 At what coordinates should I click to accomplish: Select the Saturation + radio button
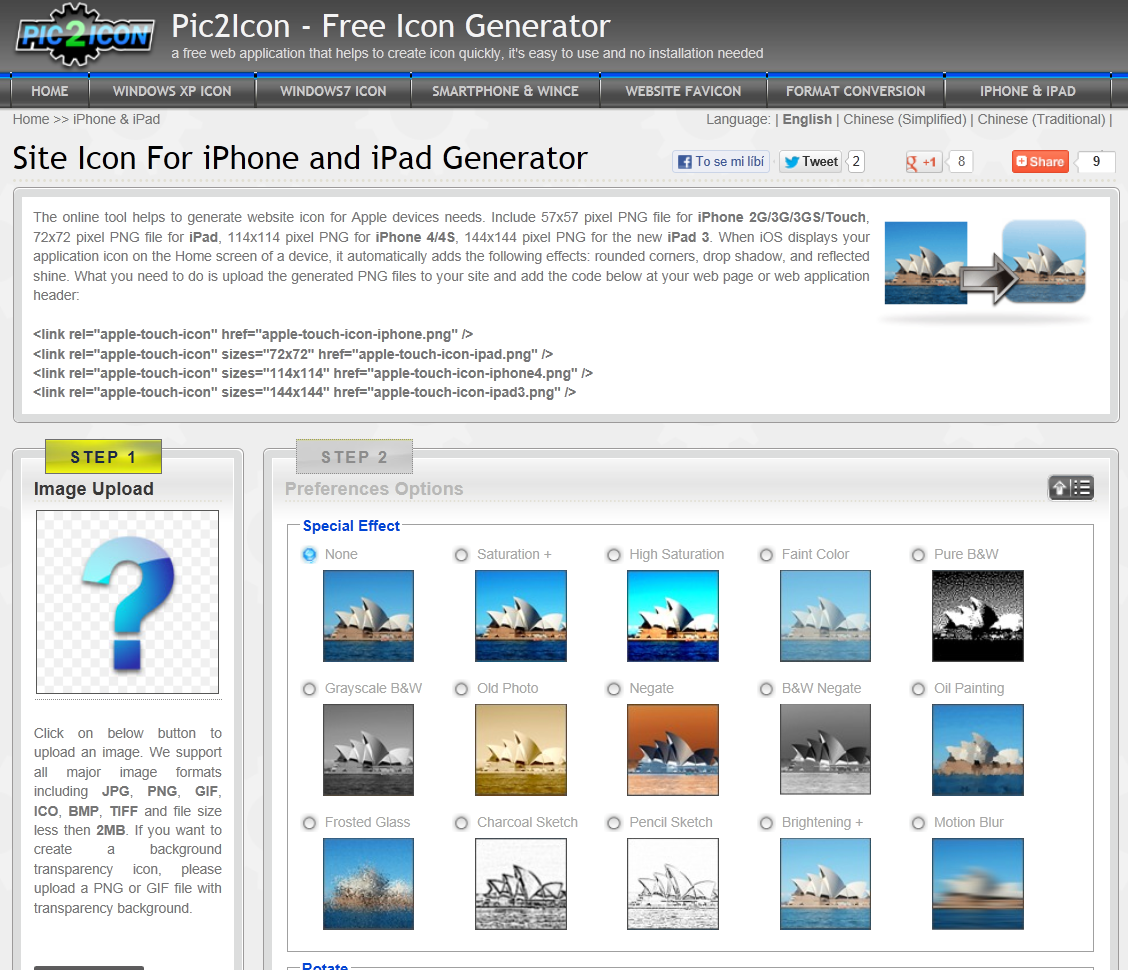[461, 555]
